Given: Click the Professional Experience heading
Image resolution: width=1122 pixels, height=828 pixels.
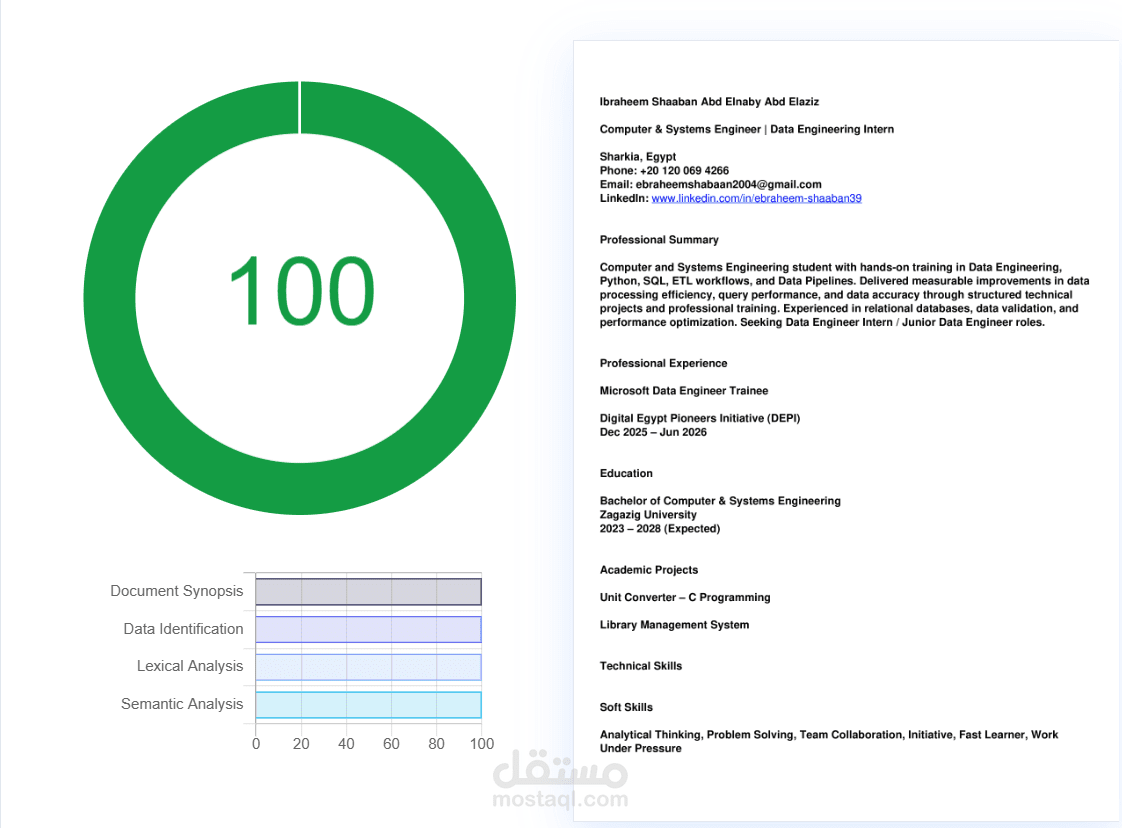Looking at the screenshot, I should [x=663, y=364].
